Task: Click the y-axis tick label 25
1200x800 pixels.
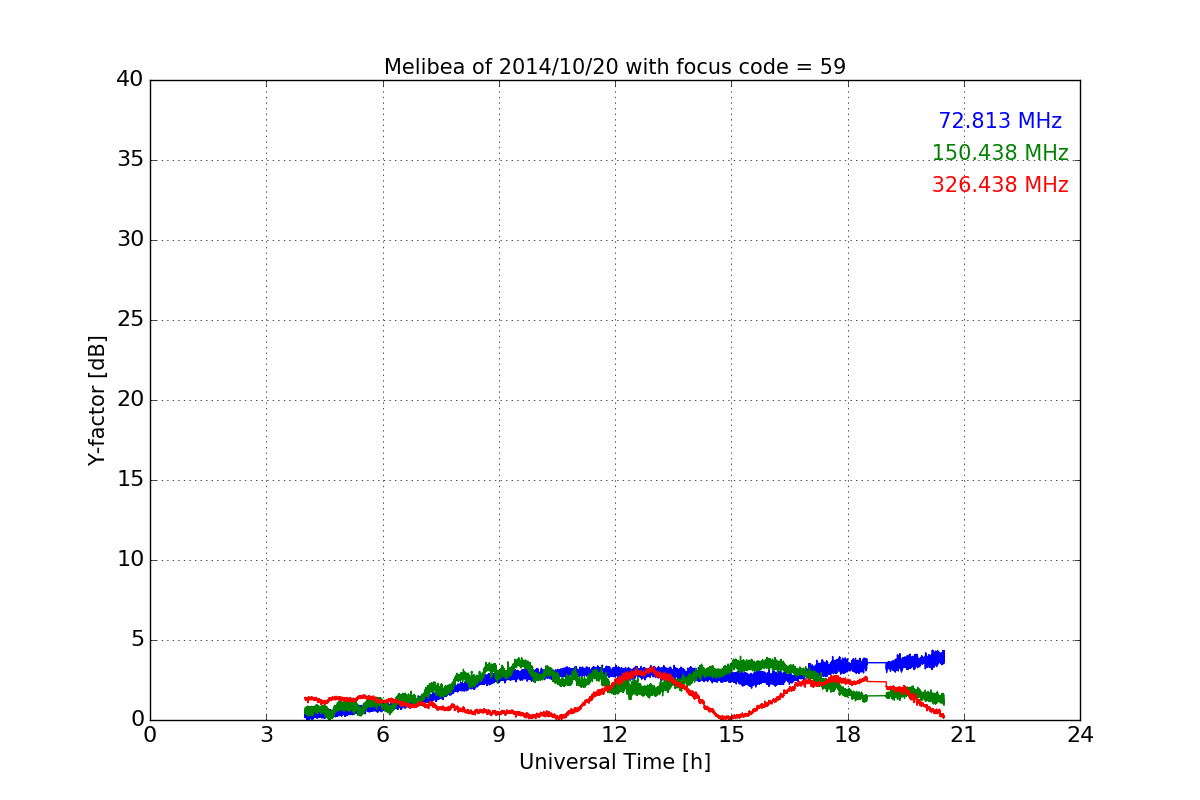Action: click(130, 320)
